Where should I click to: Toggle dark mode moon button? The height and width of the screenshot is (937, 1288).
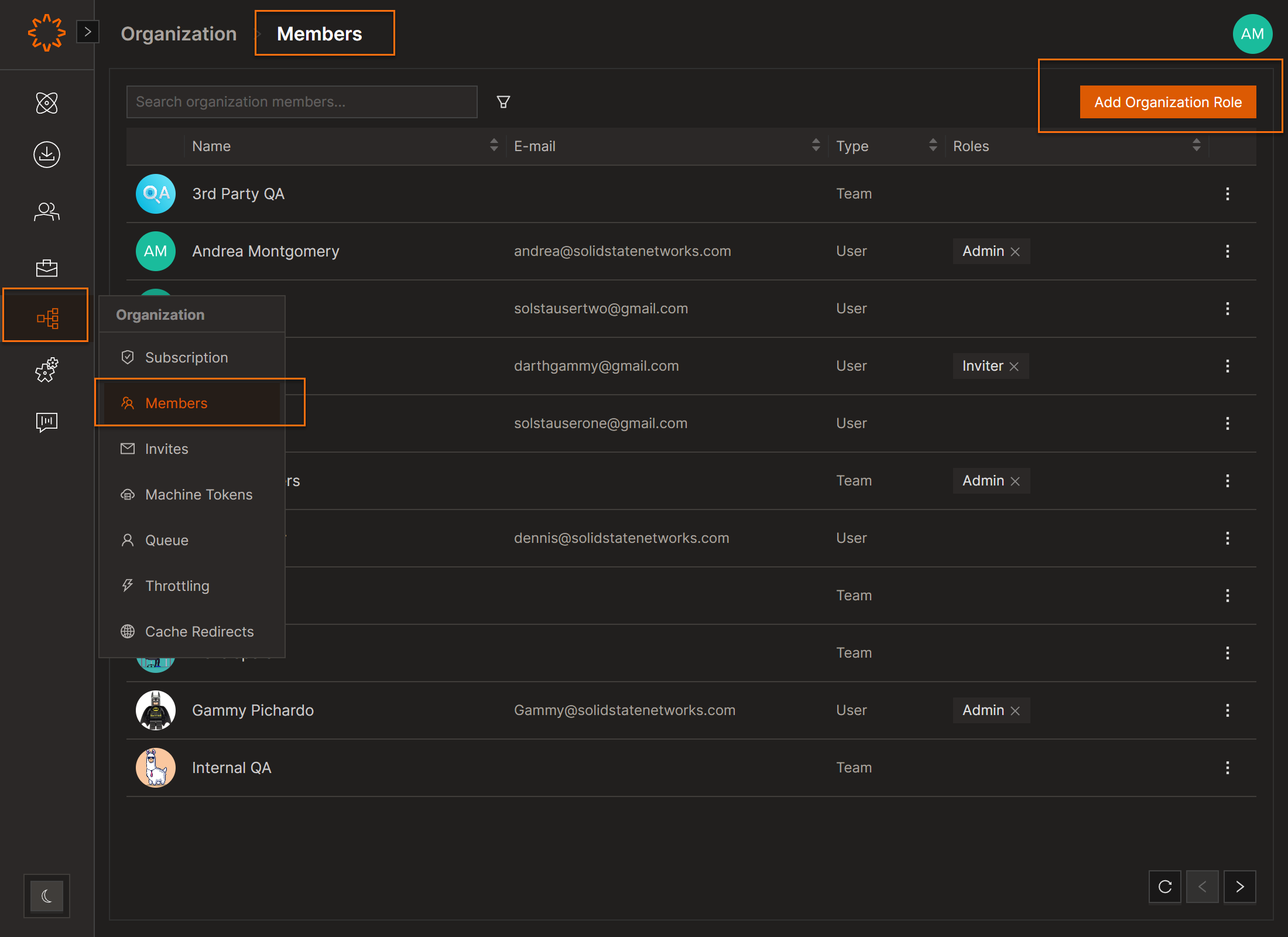47,896
